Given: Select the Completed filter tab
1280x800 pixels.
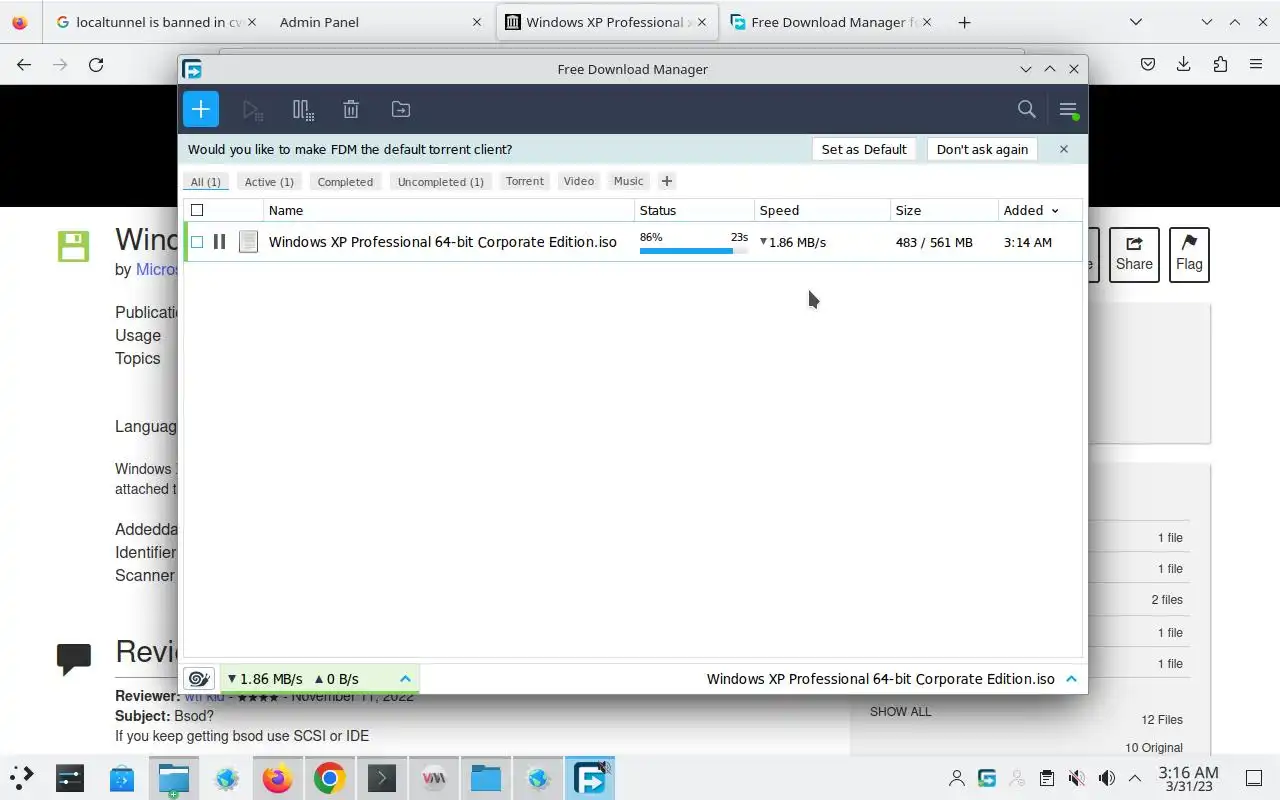Looking at the screenshot, I should click(x=345, y=182).
